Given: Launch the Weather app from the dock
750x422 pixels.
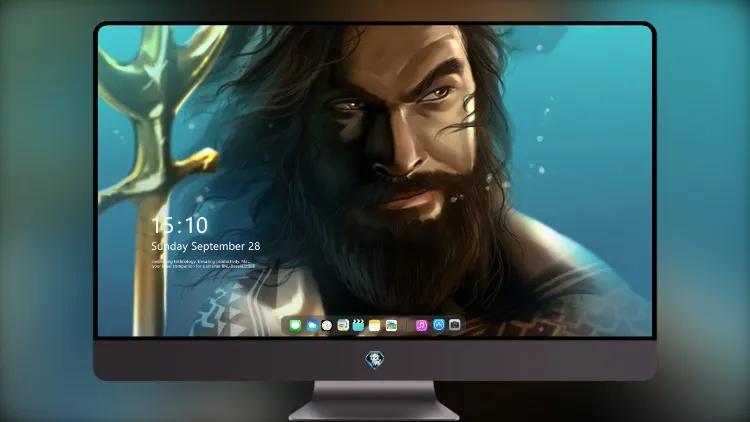Looking at the screenshot, I should click(311, 325).
